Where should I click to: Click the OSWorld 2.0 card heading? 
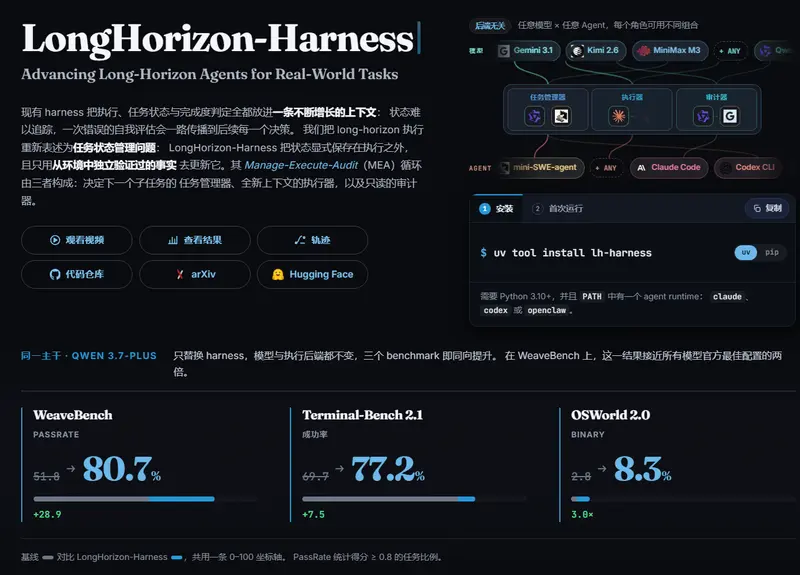pyautogui.click(x=611, y=415)
